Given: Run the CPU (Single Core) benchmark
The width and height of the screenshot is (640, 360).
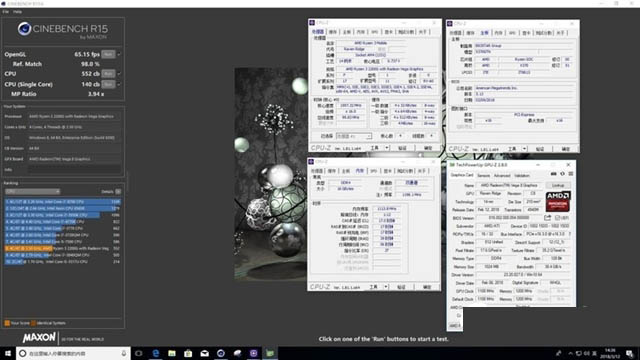Looking at the screenshot, I should 108,84.
